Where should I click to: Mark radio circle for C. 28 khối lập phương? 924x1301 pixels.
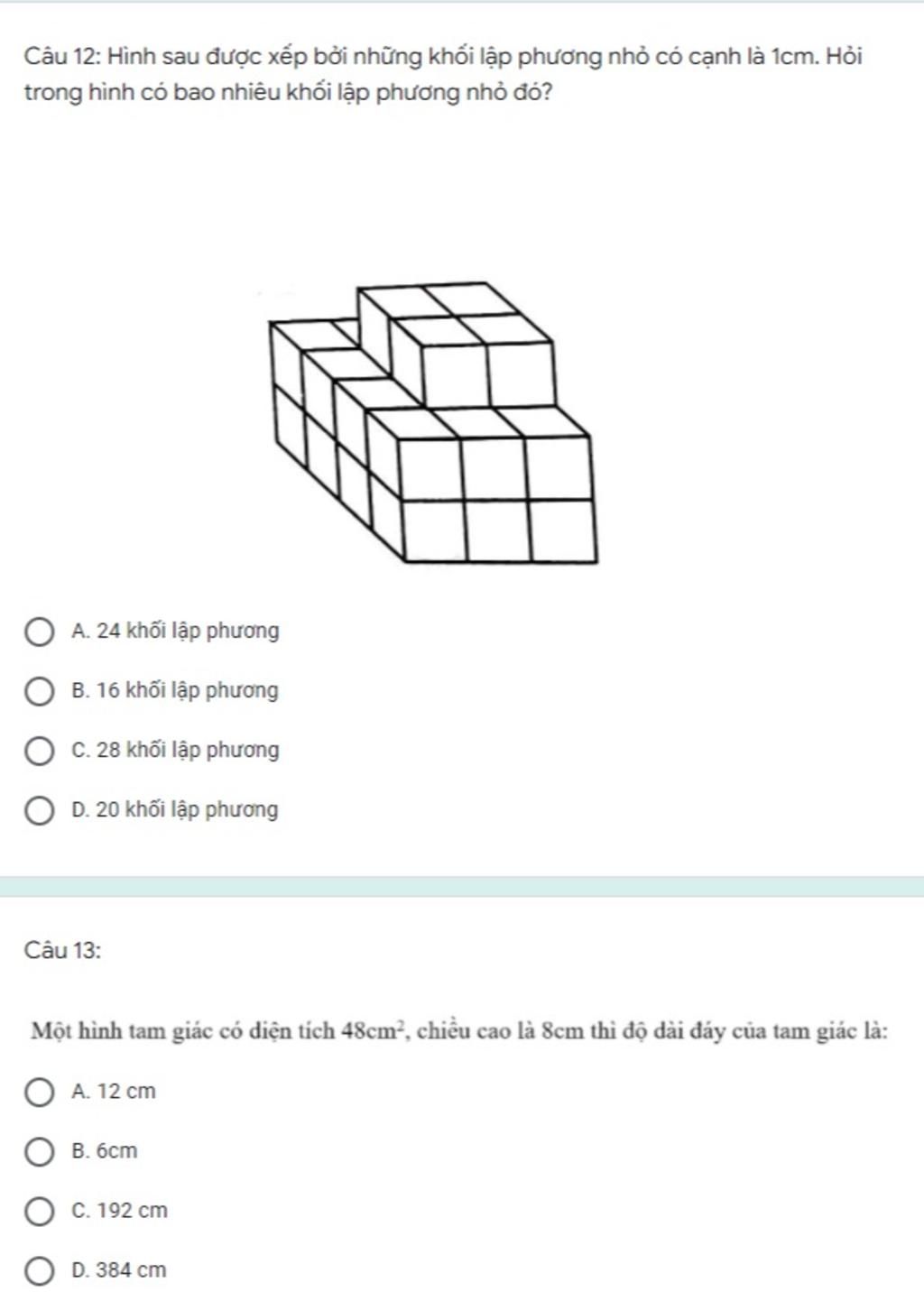pos(38,752)
